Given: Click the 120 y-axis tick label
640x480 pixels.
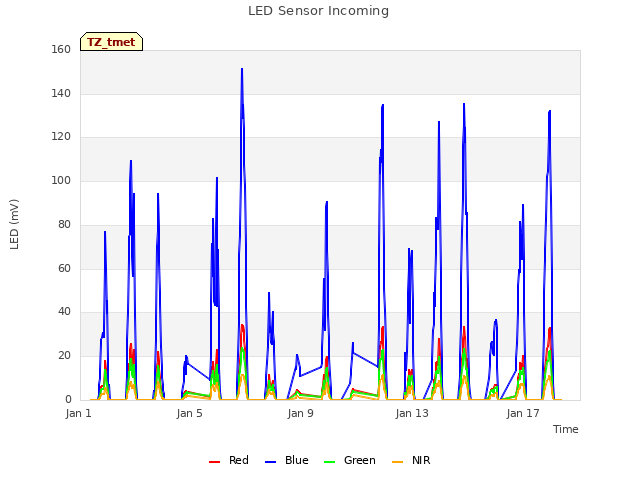Looking at the screenshot, I should click(x=61, y=137).
